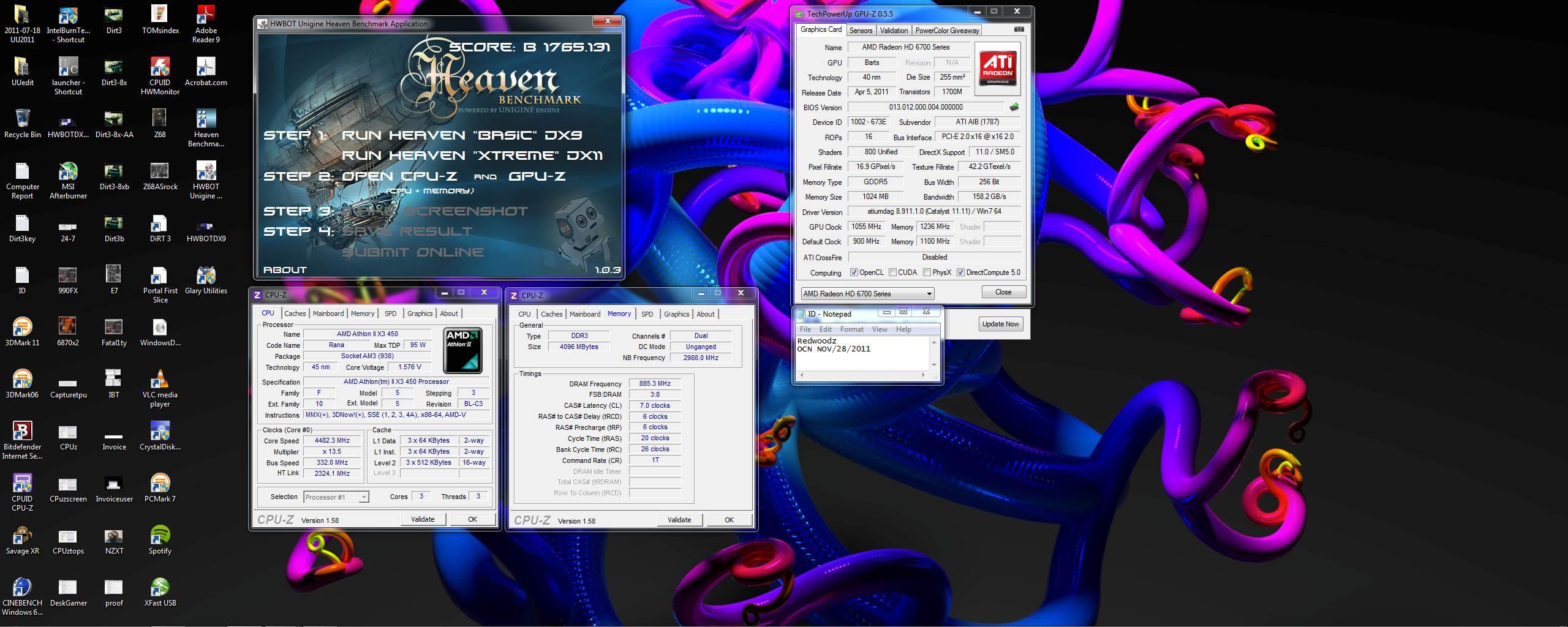
Task: Open the TOMsindex desktop icon
Action: 160,20
